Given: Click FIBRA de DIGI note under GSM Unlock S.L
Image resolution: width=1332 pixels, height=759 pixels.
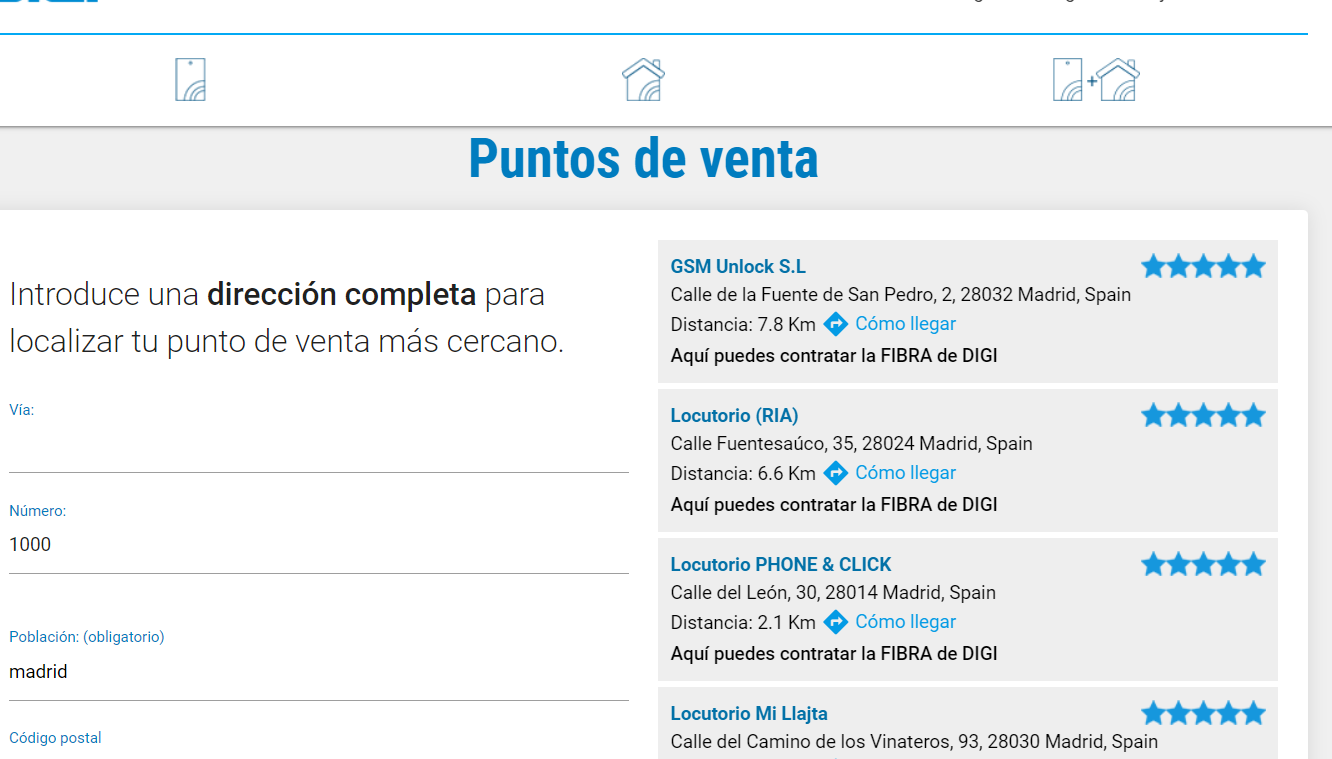Looking at the screenshot, I should 834,356.
